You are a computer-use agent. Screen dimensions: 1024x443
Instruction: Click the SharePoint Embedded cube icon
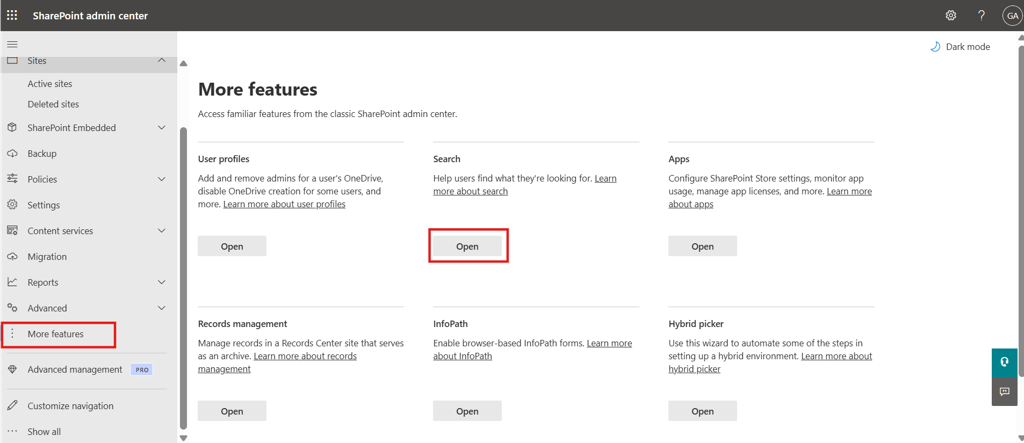[12, 127]
